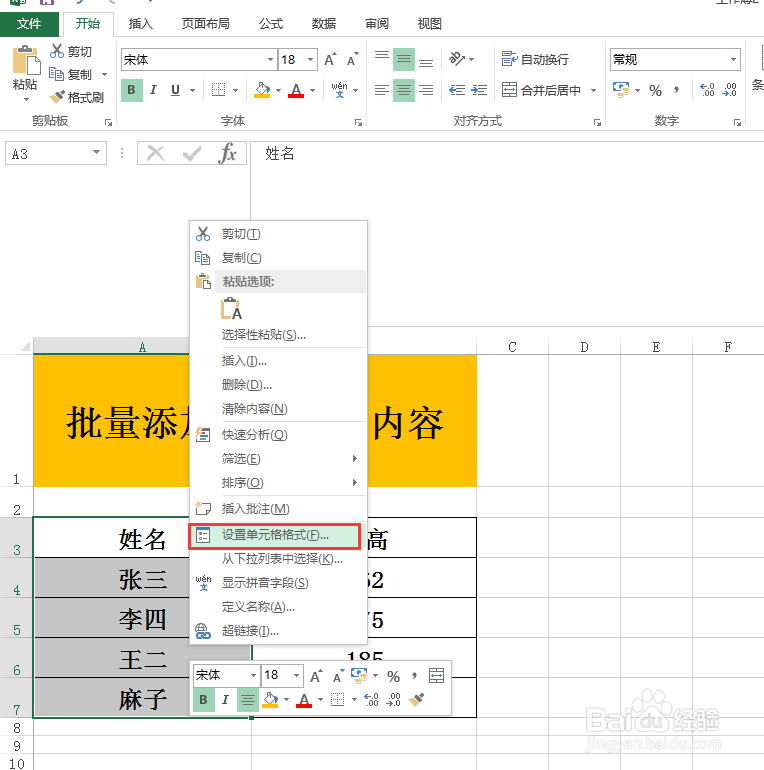This screenshot has height=770, width=764.
Task: Click Increase Decimal in ribbon Number group
Action: click(707, 90)
